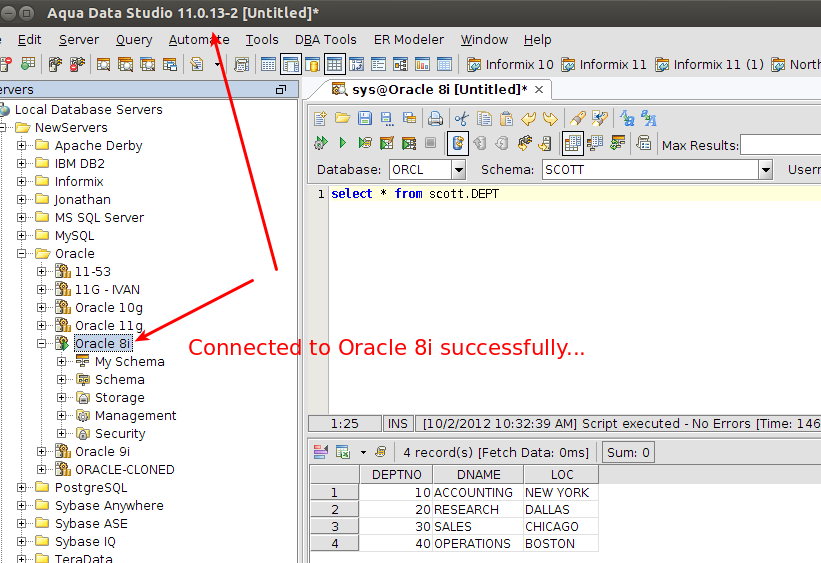Image resolution: width=821 pixels, height=563 pixels.
Task: Run the script with the green play icon
Action: click(x=342, y=142)
